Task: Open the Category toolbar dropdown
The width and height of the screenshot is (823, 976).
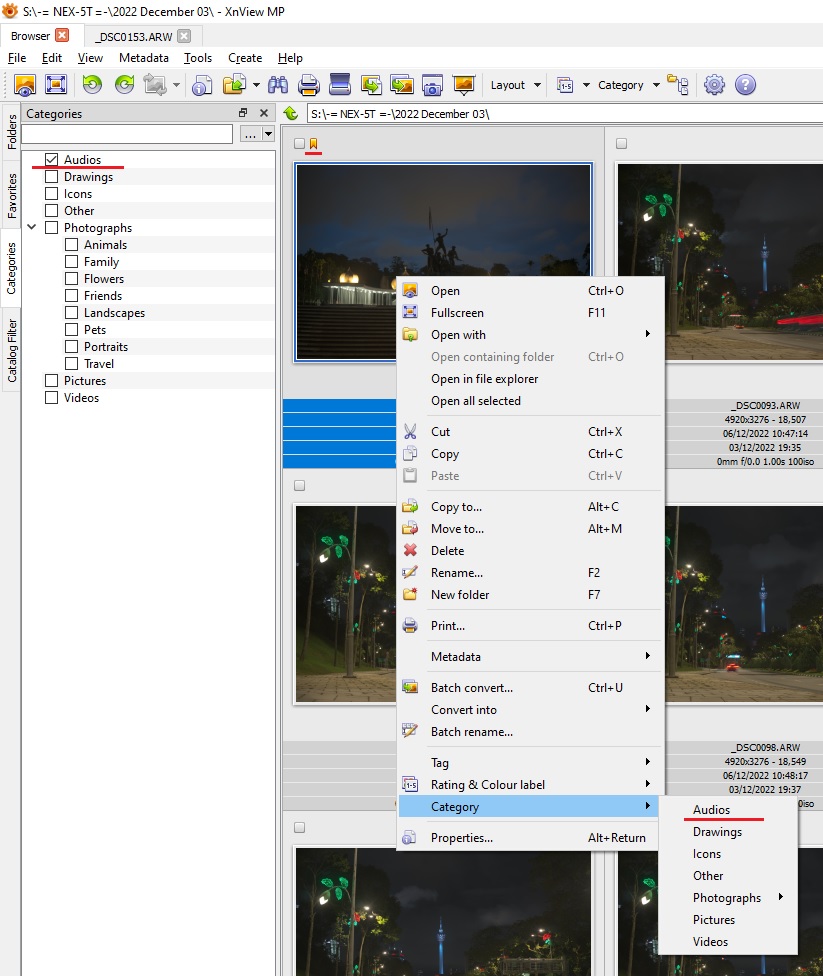Action: click(x=629, y=85)
